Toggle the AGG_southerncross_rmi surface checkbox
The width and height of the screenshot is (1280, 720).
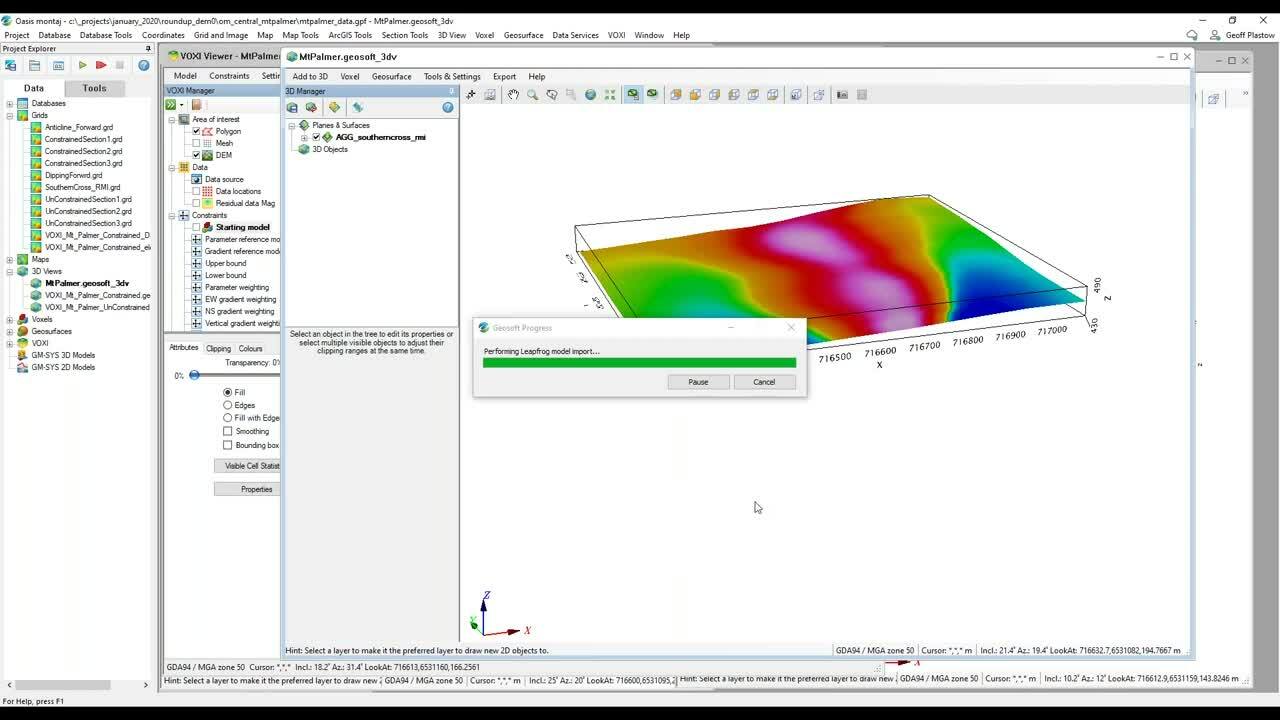[x=316, y=137]
